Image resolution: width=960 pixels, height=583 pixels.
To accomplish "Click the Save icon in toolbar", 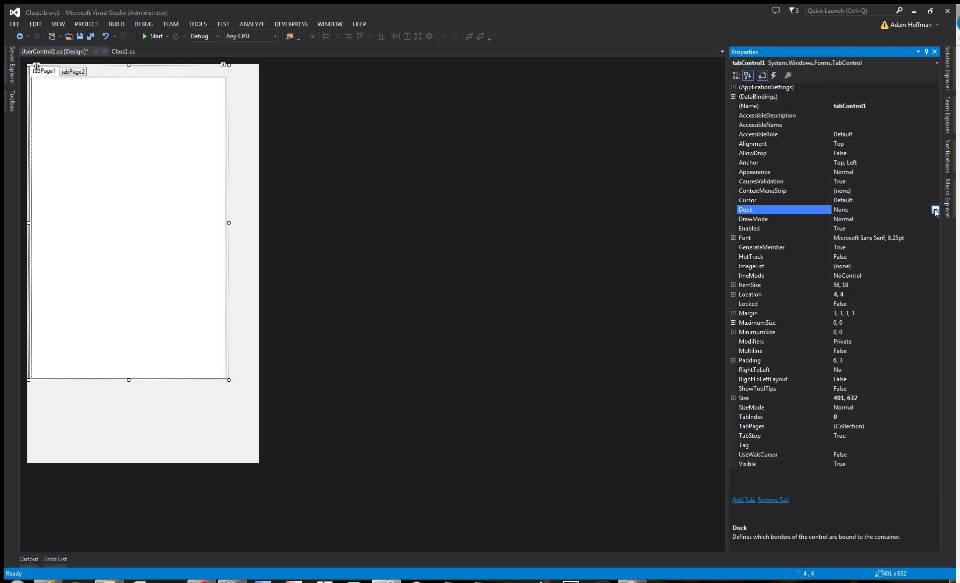I will tap(80, 36).
